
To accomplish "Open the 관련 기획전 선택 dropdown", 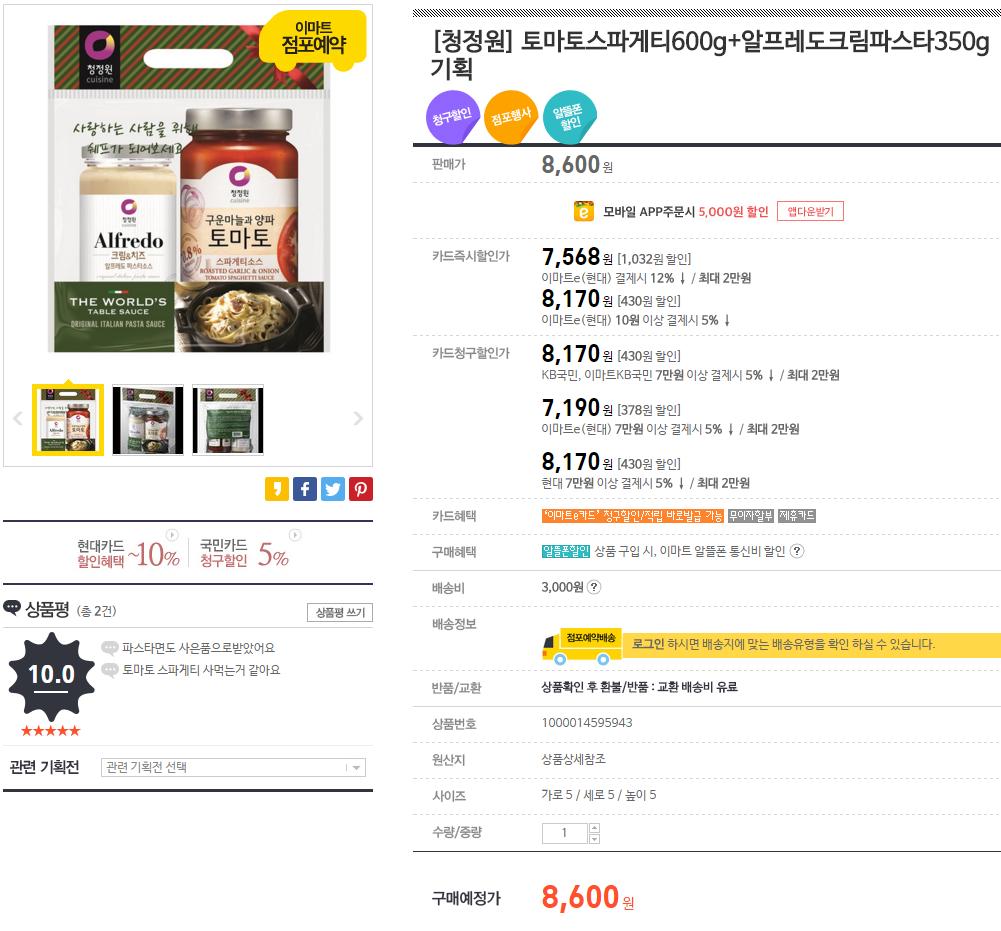I will click(233, 767).
